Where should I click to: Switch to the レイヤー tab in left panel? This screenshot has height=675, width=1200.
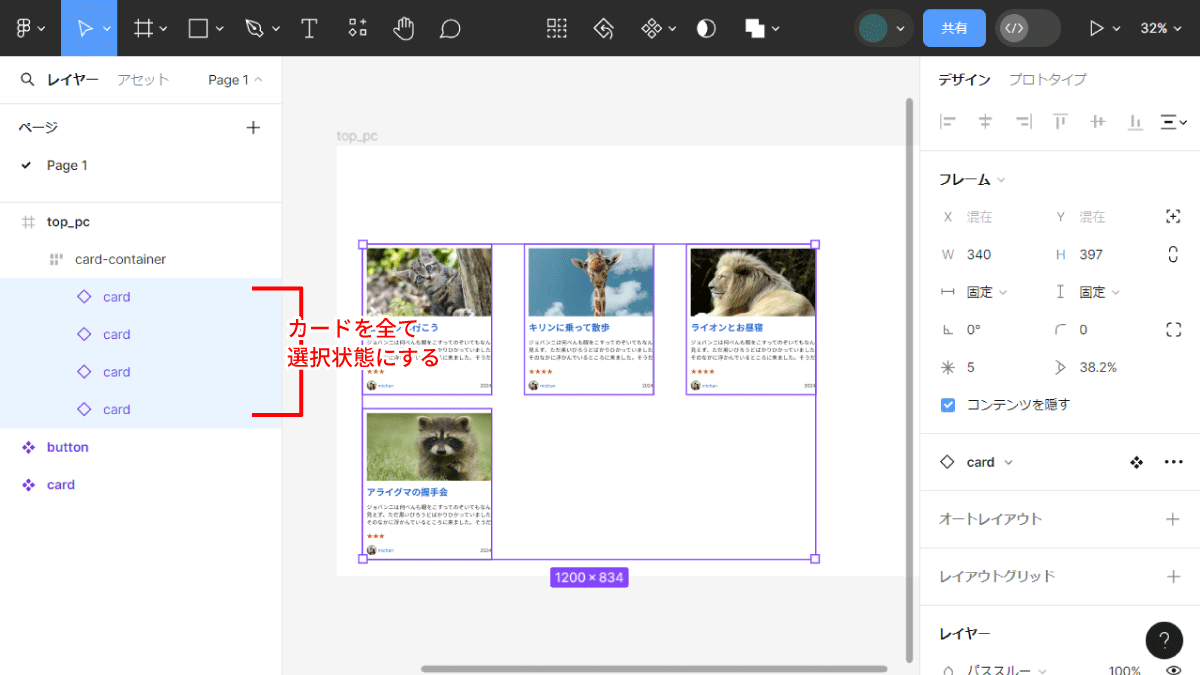[x=73, y=80]
